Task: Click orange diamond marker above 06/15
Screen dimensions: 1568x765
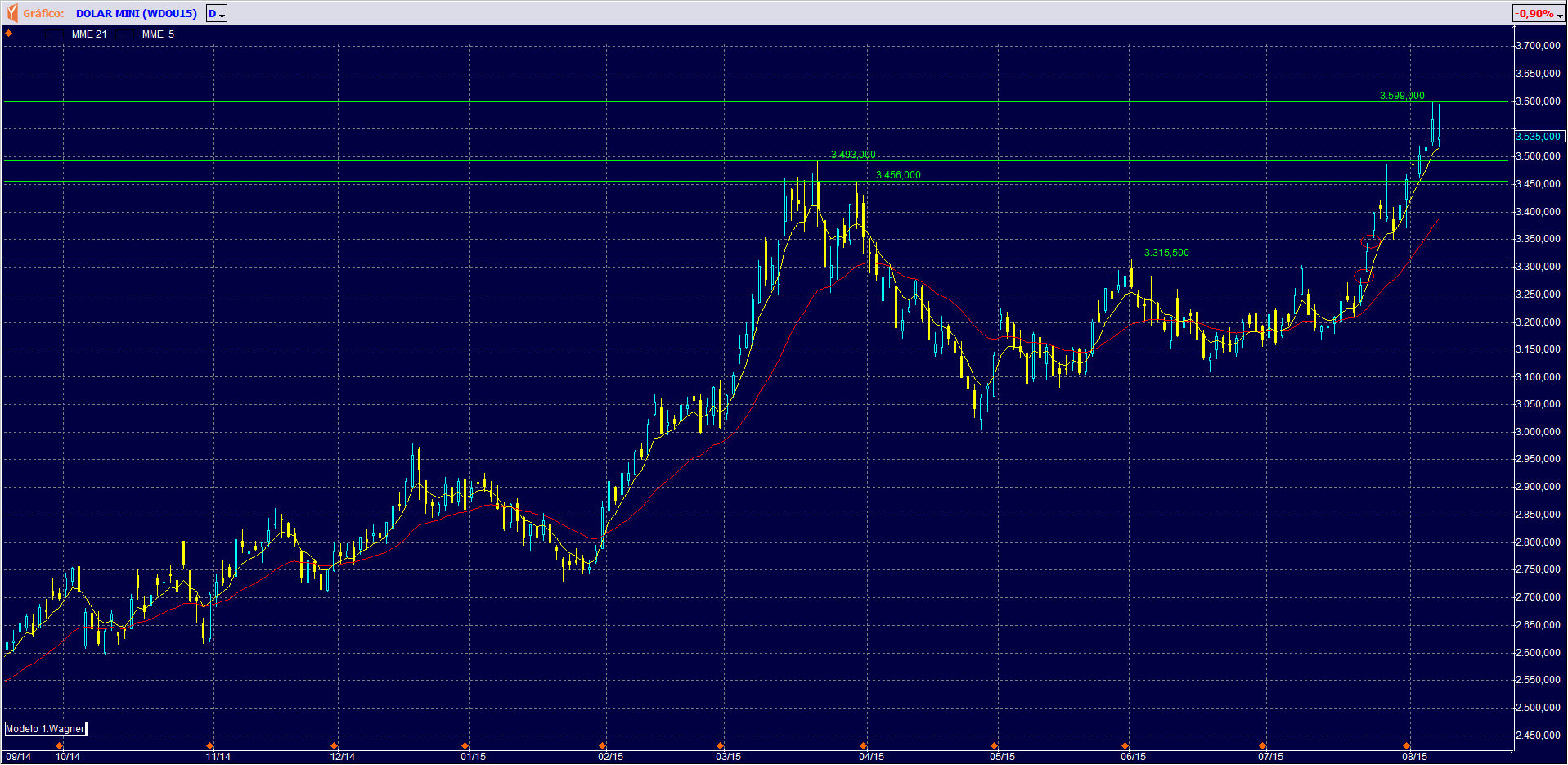Action: [x=1125, y=745]
